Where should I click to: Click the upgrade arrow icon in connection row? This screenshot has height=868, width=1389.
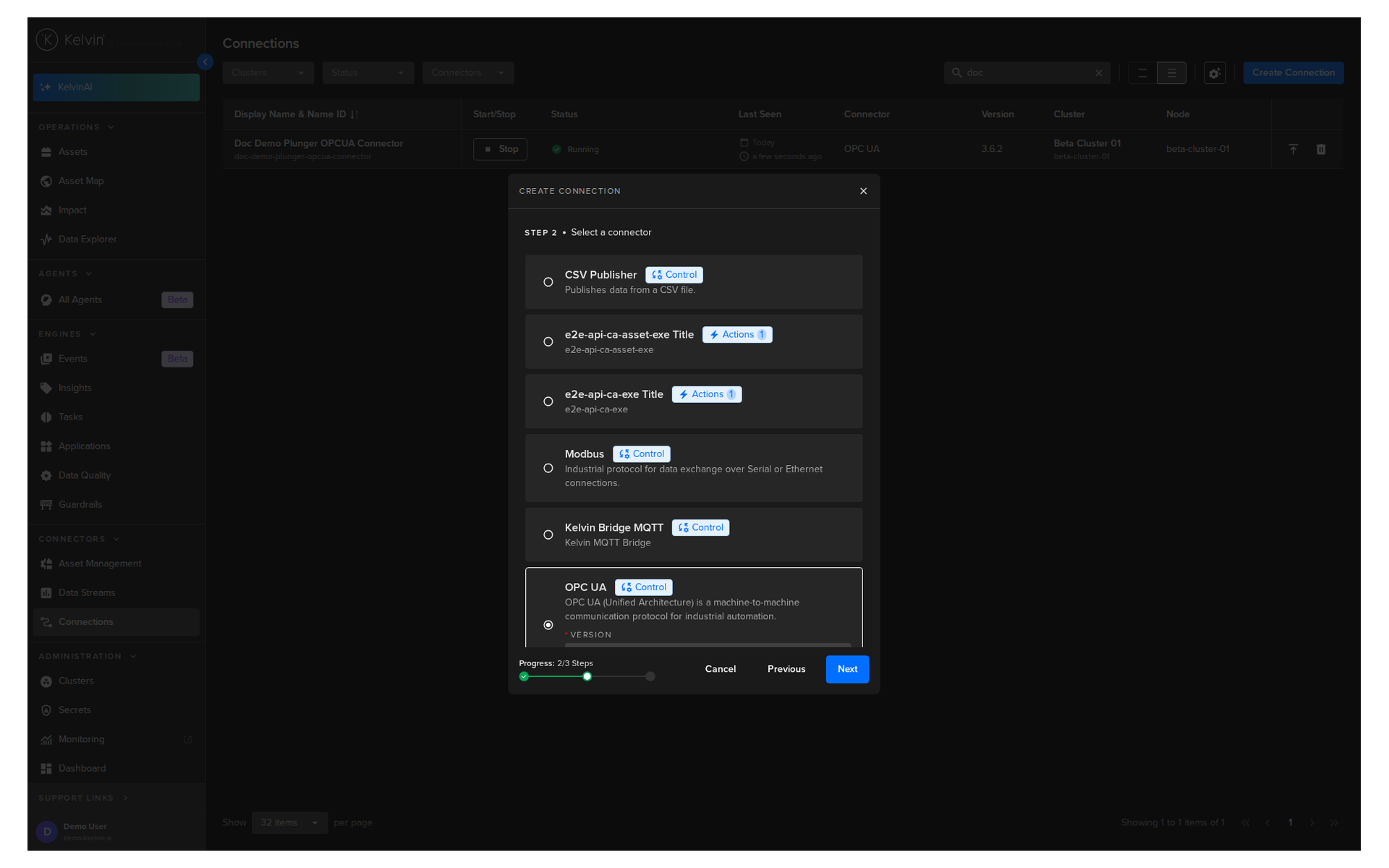(x=1294, y=149)
